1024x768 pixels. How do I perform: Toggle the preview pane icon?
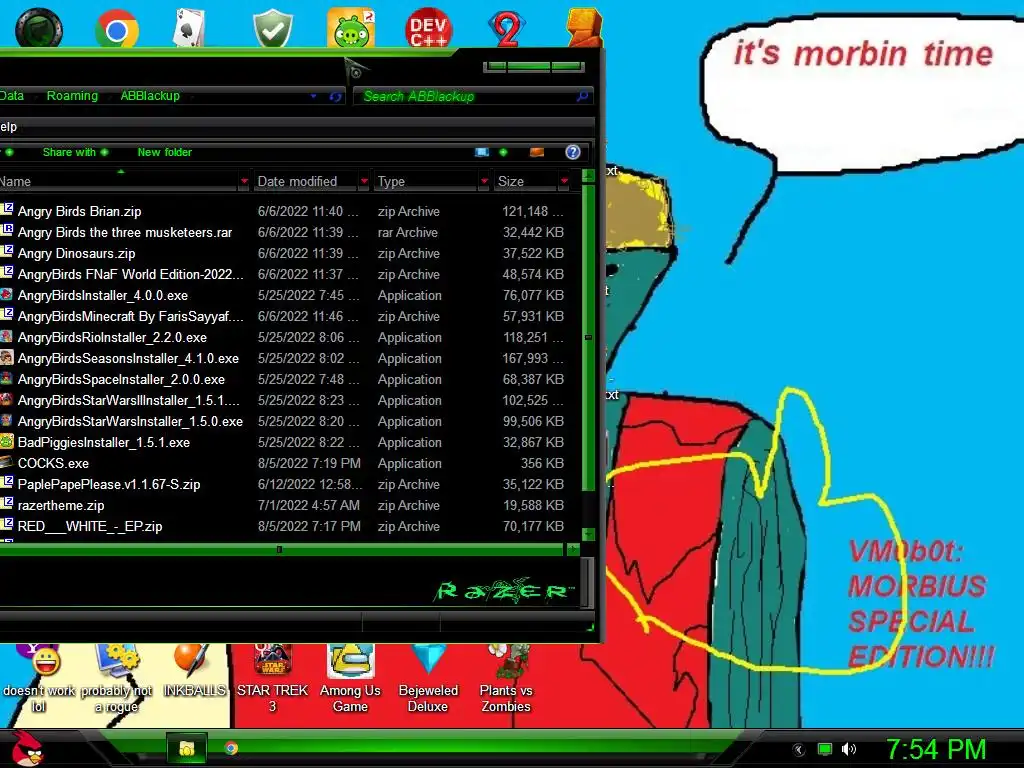537,152
